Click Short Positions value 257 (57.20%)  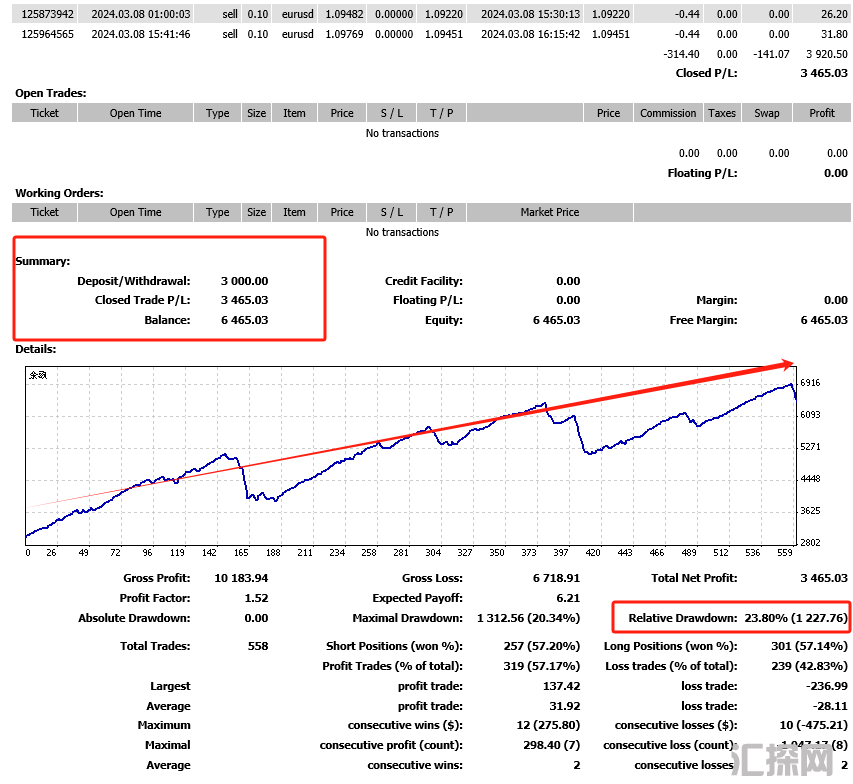pyautogui.click(x=542, y=646)
